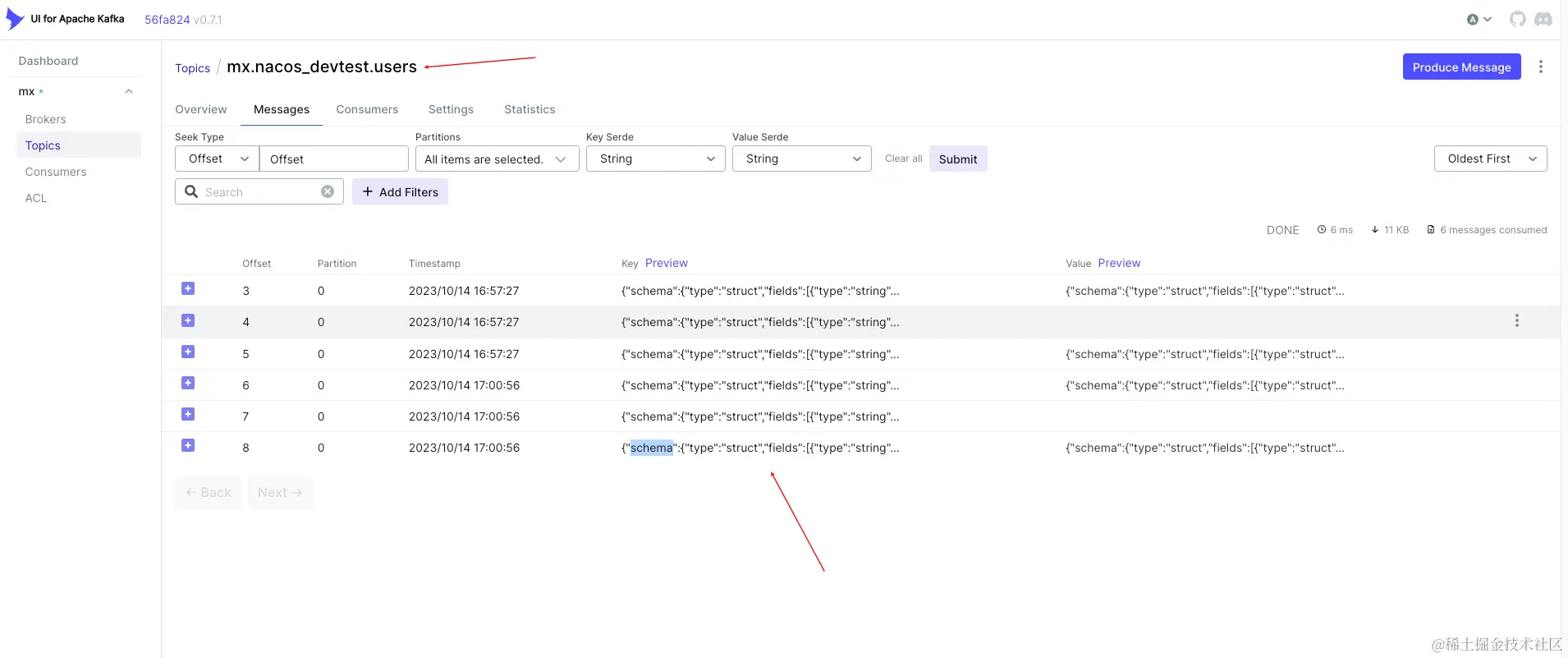Expand message row with offset 7
The height and width of the screenshot is (658, 1568).
click(188, 414)
